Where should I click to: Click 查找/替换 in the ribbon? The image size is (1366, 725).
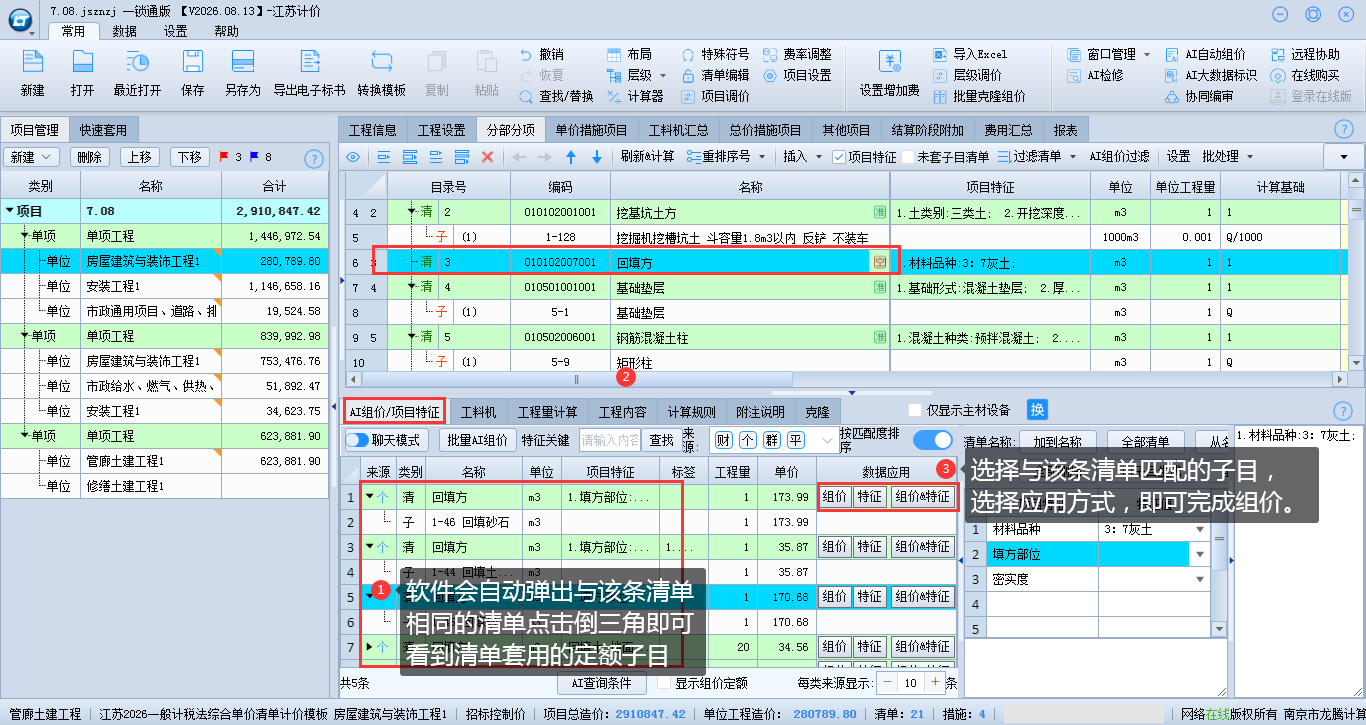click(556, 96)
